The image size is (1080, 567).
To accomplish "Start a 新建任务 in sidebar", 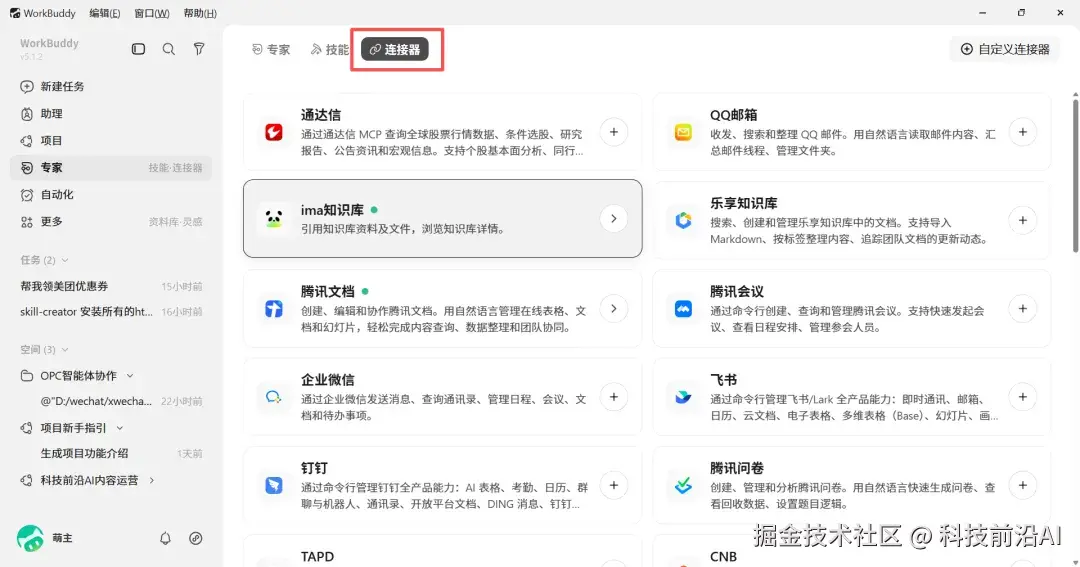I will [x=110, y=86].
